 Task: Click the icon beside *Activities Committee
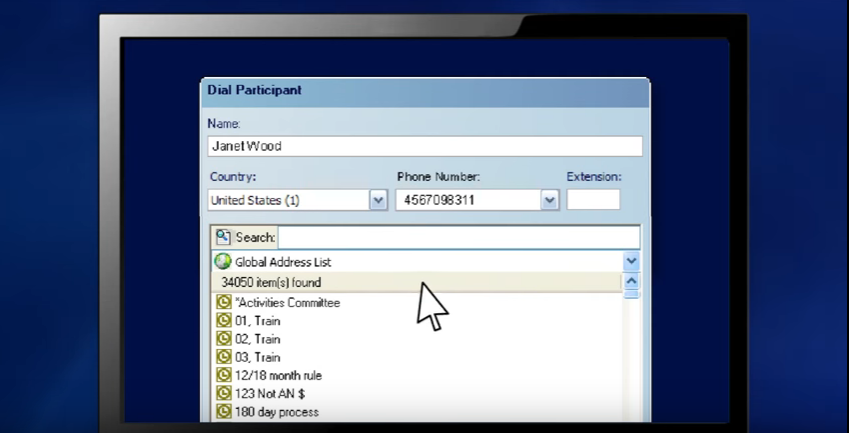[x=224, y=302]
